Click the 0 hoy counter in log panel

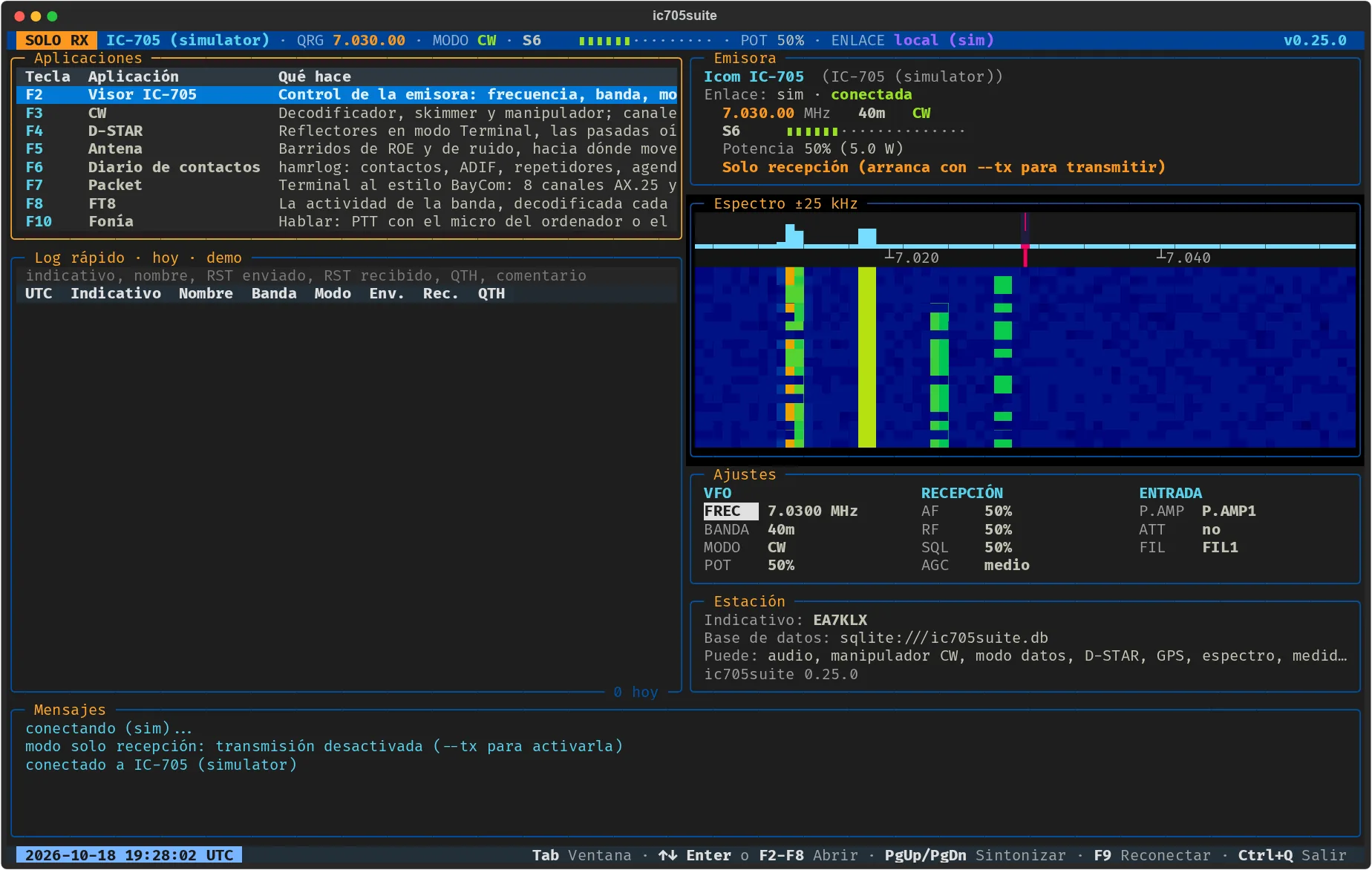(x=636, y=692)
